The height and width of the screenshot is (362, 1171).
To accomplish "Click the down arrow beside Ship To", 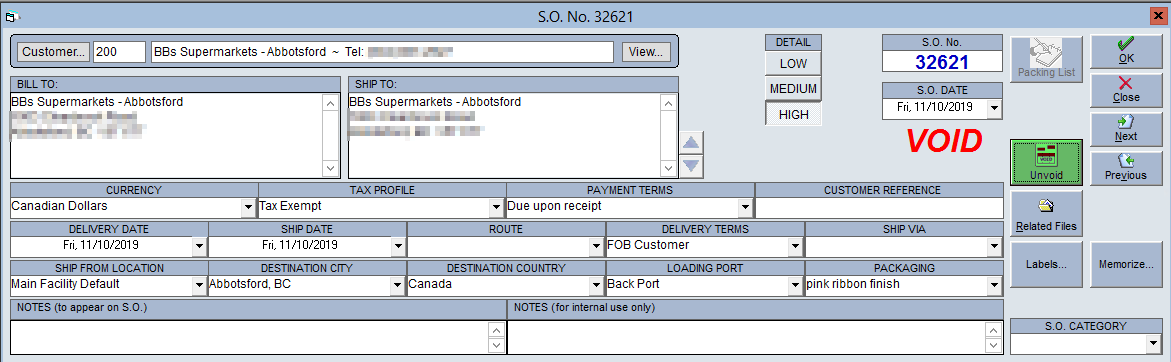I will click(x=692, y=166).
